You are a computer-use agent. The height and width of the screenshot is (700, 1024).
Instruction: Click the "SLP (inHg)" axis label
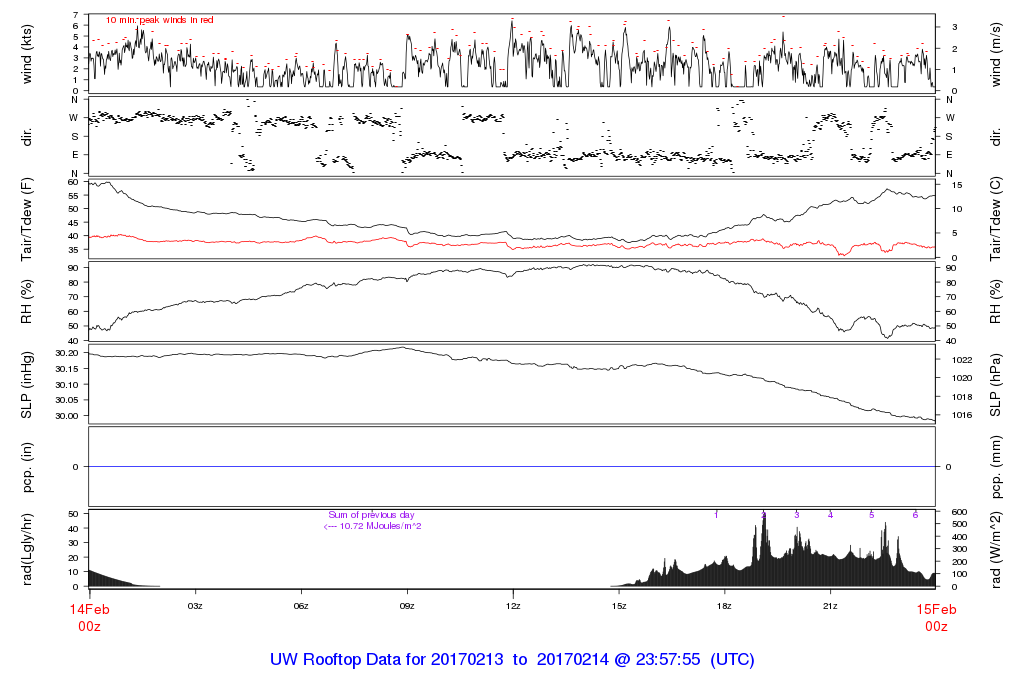pyautogui.click(x=27, y=385)
